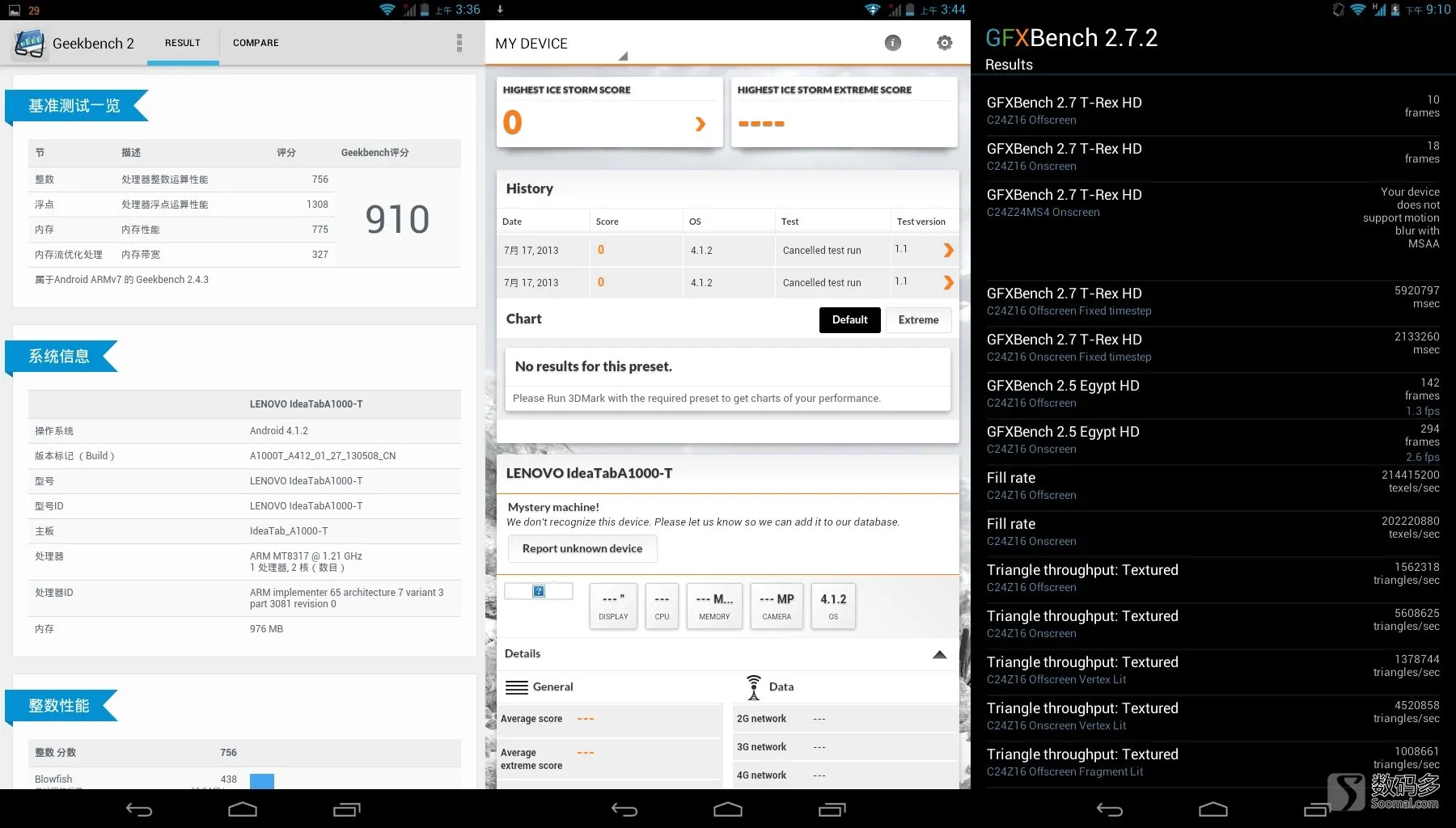Screen dimensions: 1456x828
Task: Click the ARM MT8317 @ 1.21 GHz processor value
Action: [x=306, y=556]
